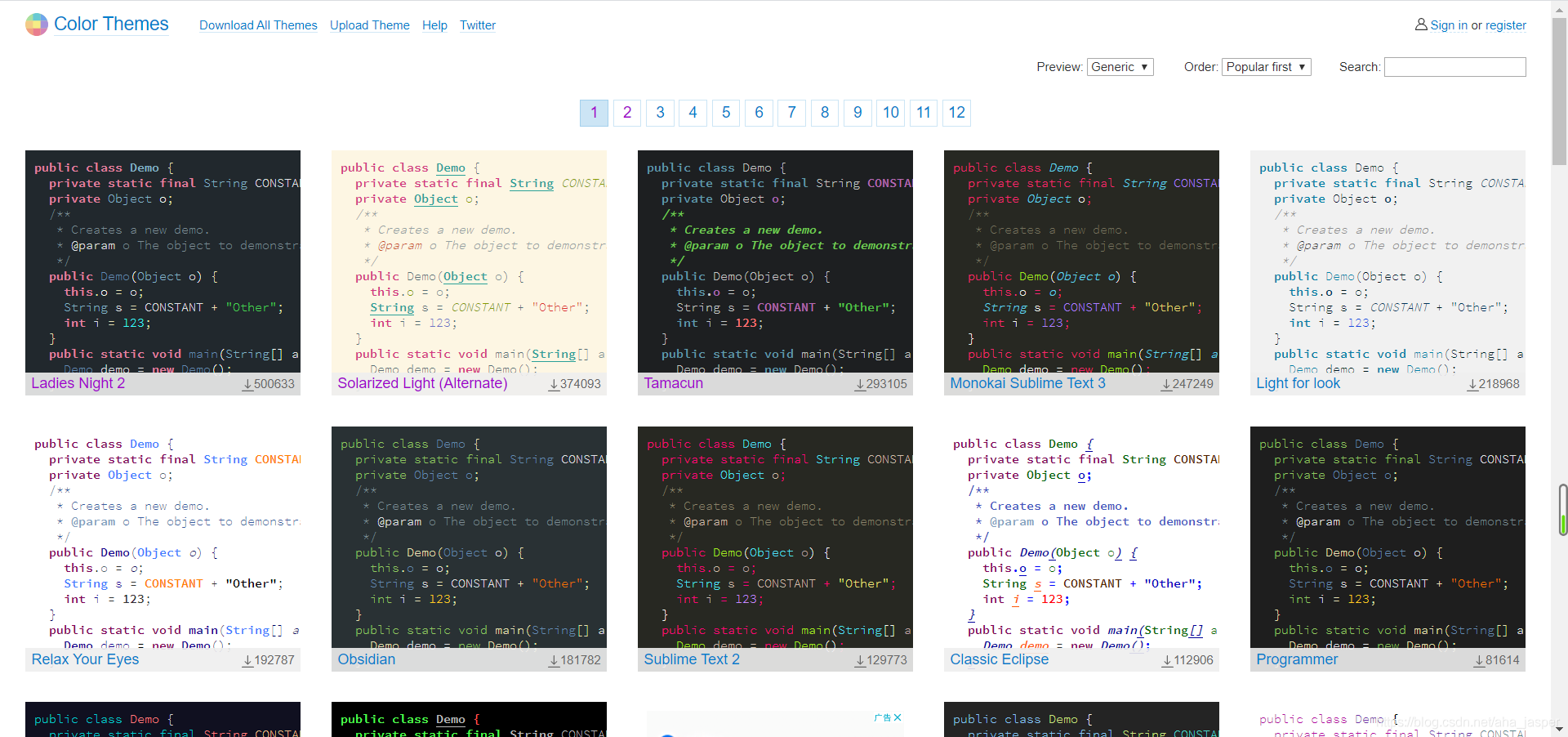
Task: Click download icon for Light for look
Action: tap(1472, 384)
